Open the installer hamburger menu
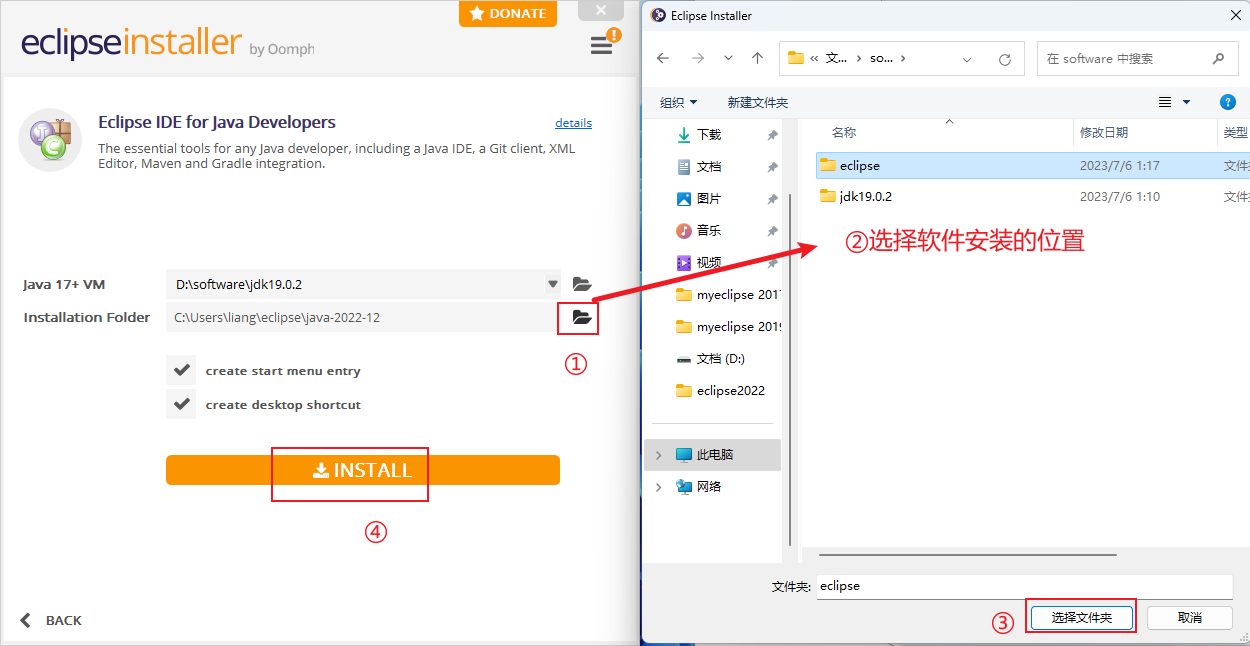This screenshot has width=1250, height=646. click(601, 46)
